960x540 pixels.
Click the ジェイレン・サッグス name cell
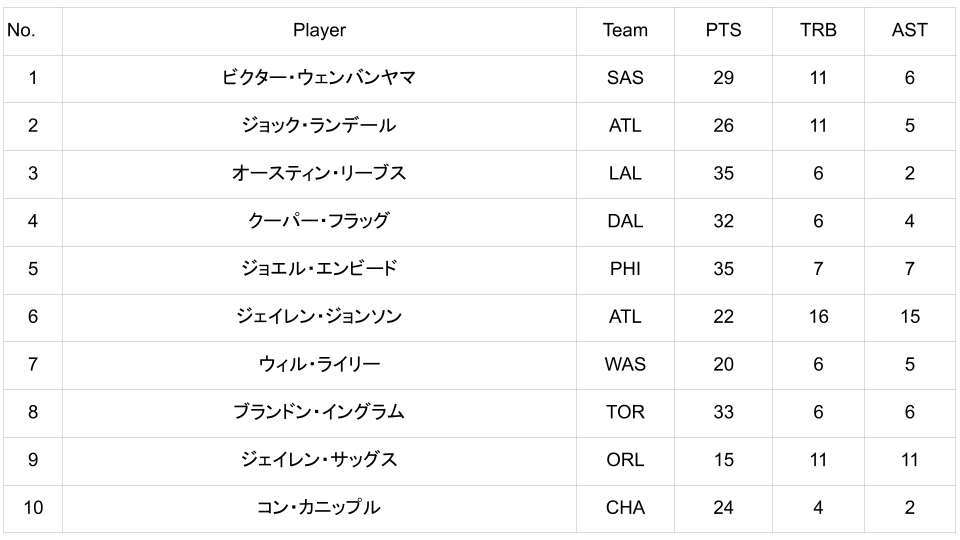(x=319, y=460)
